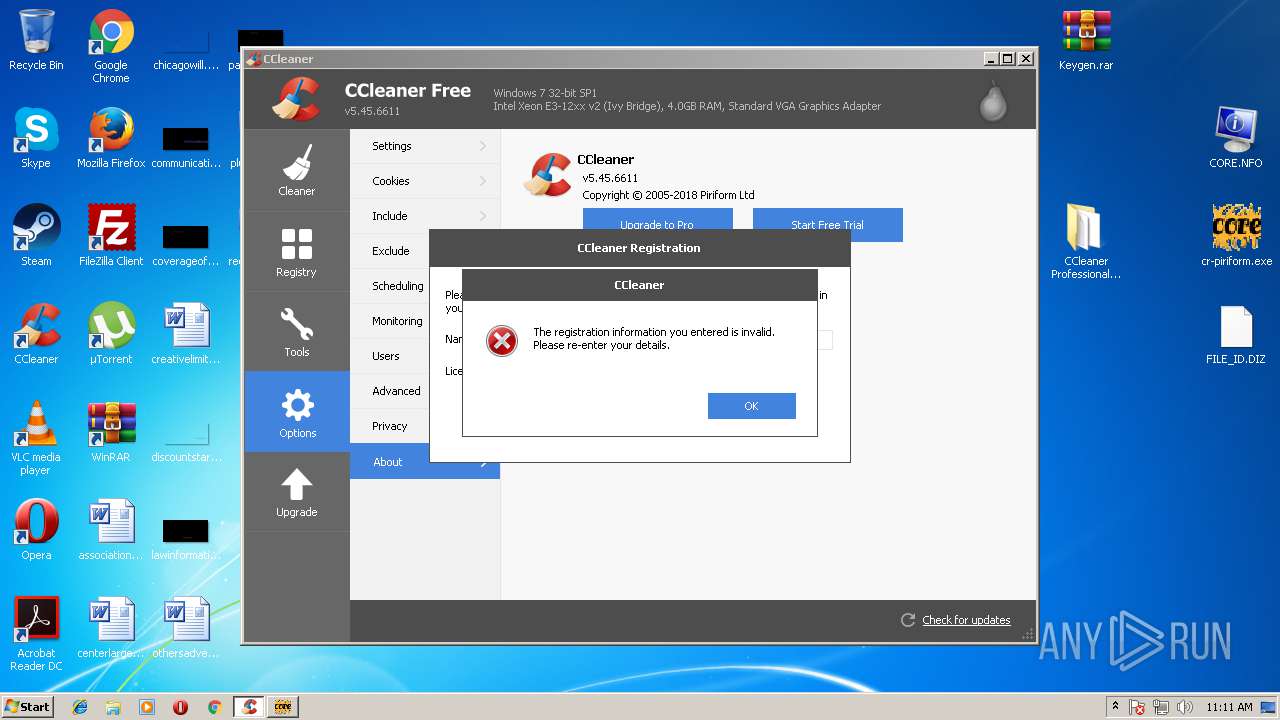This screenshot has width=1280, height=720.
Task: Select the association Word document icon
Action: (111, 530)
